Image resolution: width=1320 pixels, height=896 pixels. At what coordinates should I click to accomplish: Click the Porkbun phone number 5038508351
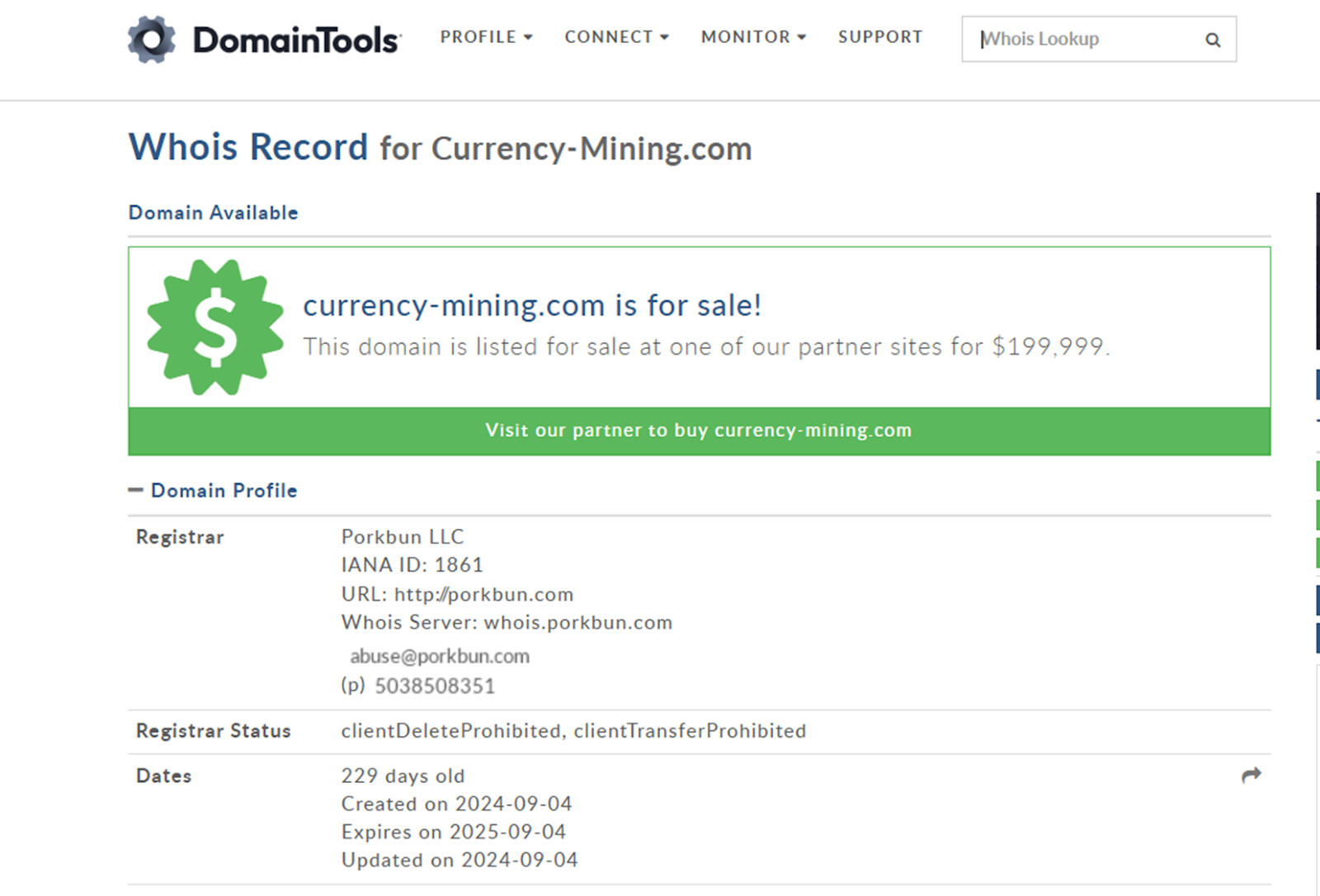coord(435,686)
